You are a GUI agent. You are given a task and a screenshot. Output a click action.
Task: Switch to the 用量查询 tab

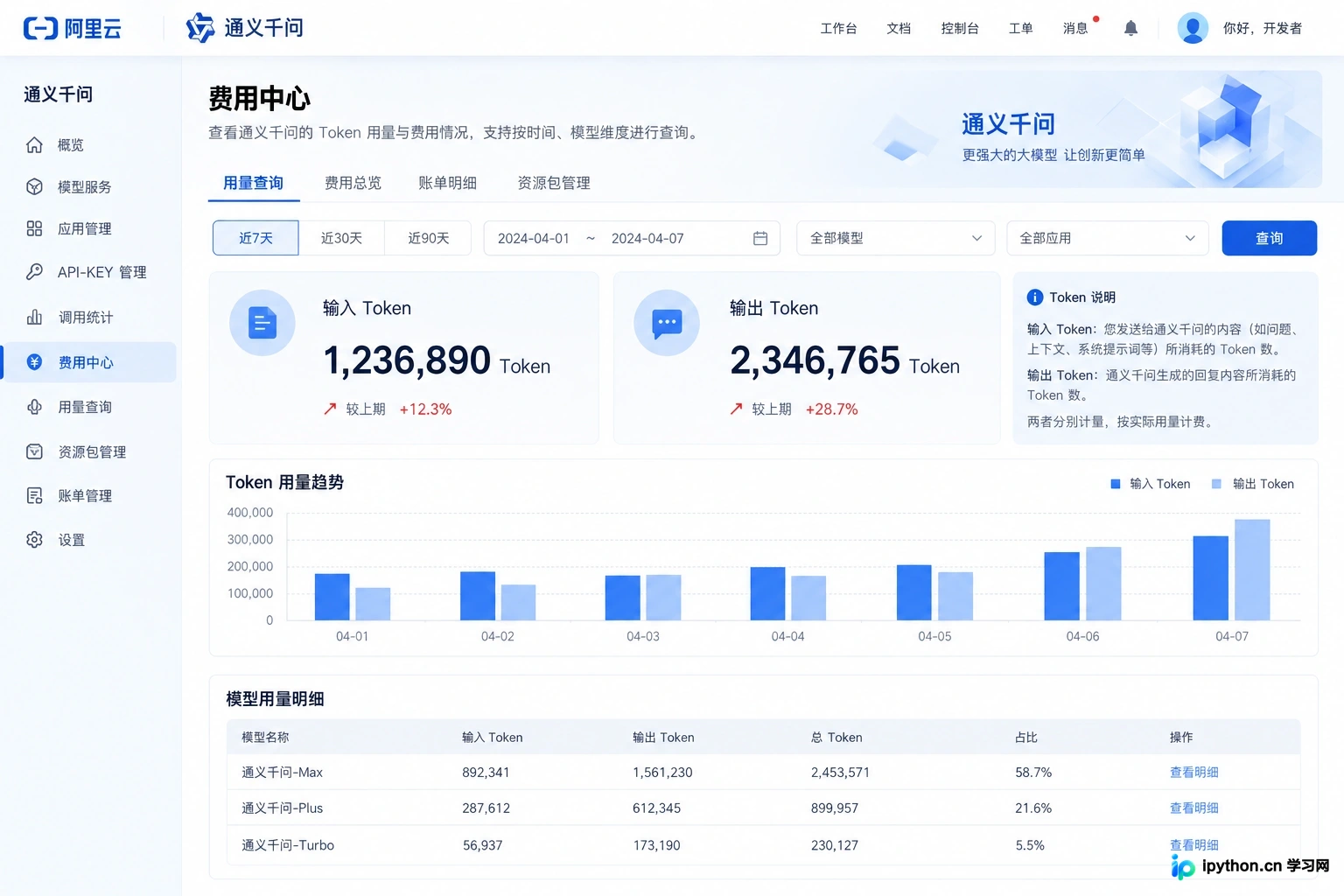254,183
